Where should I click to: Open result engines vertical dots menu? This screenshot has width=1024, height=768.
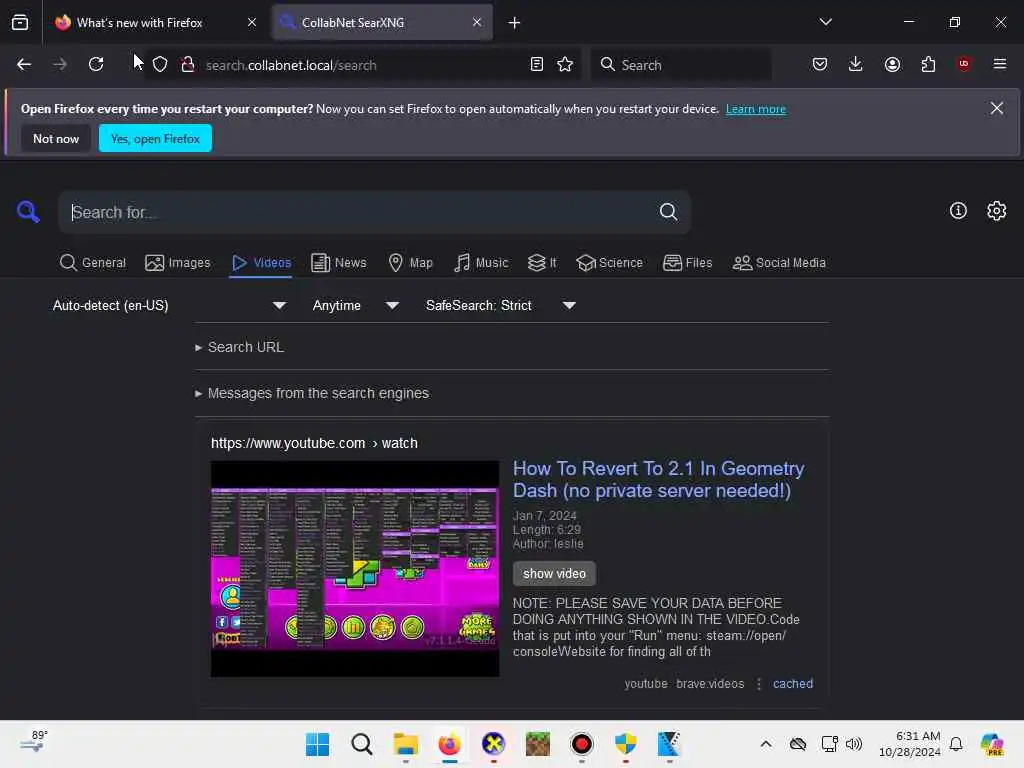[759, 684]
